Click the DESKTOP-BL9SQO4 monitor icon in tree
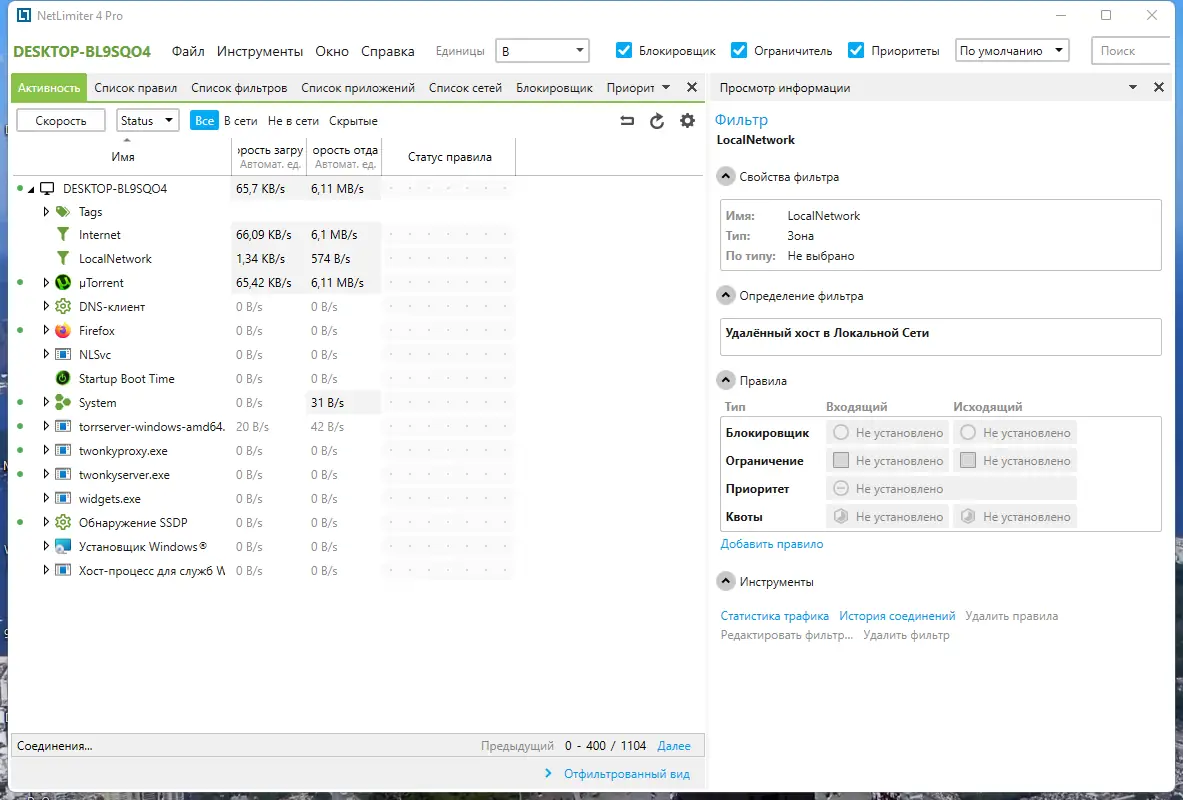 [x=47, y=189]
